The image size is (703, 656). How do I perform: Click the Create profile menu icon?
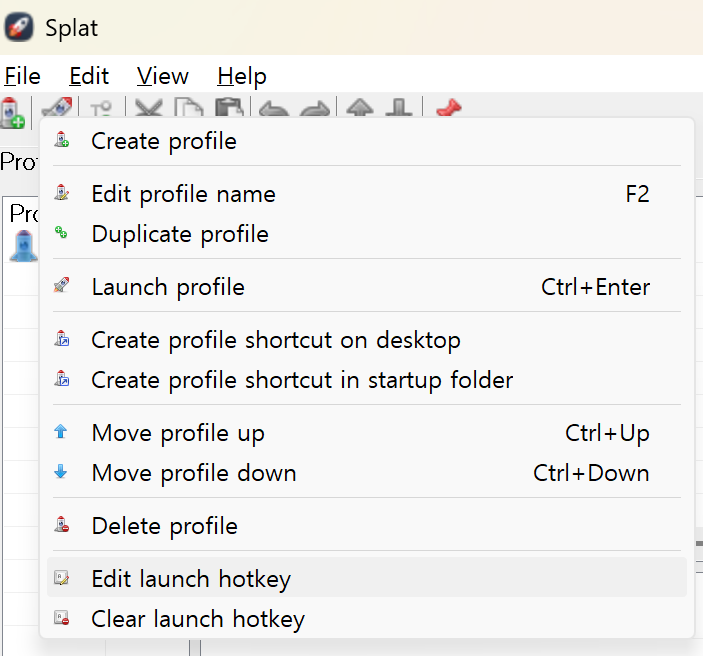[61, 139]
